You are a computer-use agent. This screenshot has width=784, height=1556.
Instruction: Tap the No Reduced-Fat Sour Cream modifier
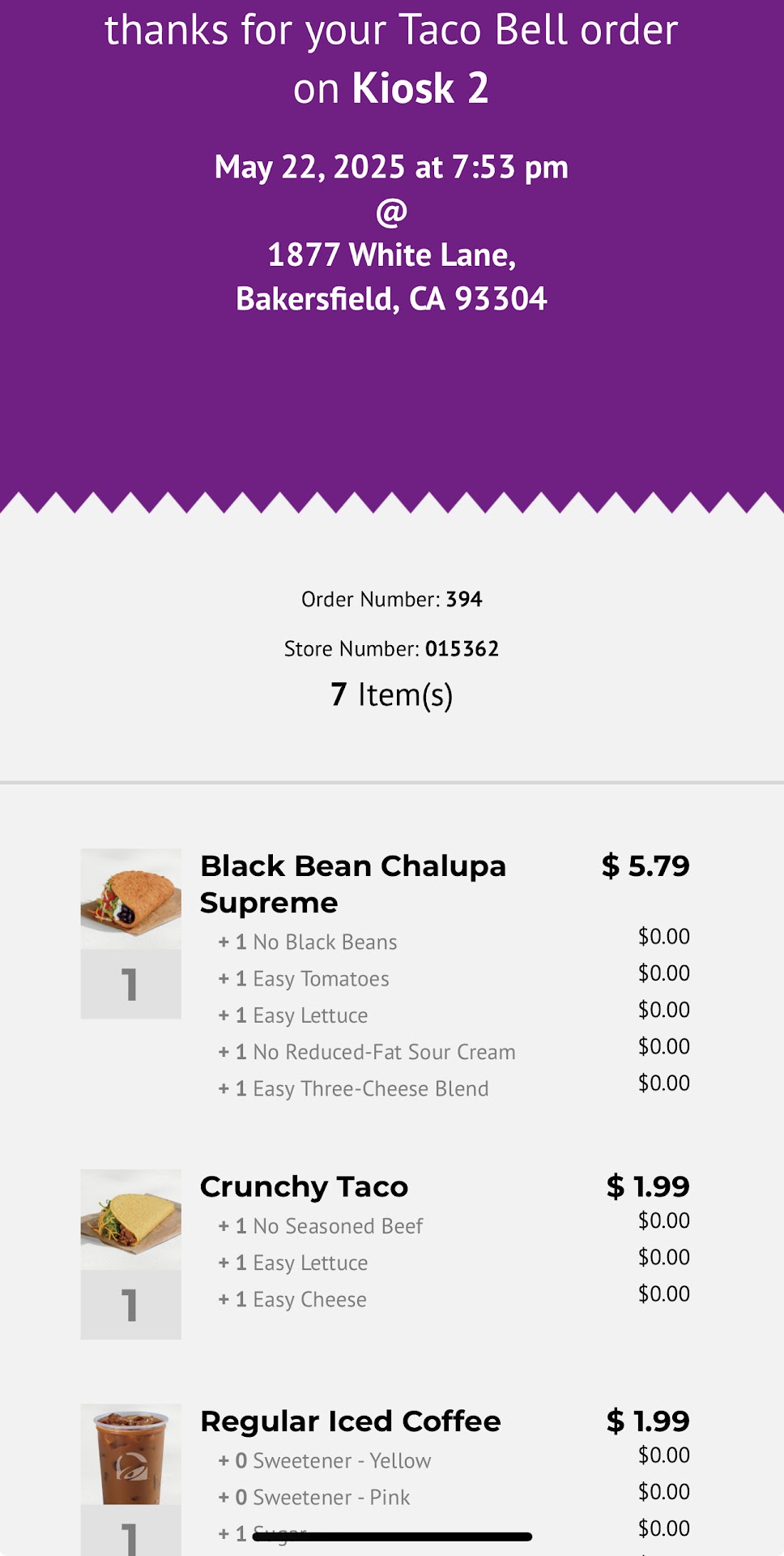tap(383, 1052)
